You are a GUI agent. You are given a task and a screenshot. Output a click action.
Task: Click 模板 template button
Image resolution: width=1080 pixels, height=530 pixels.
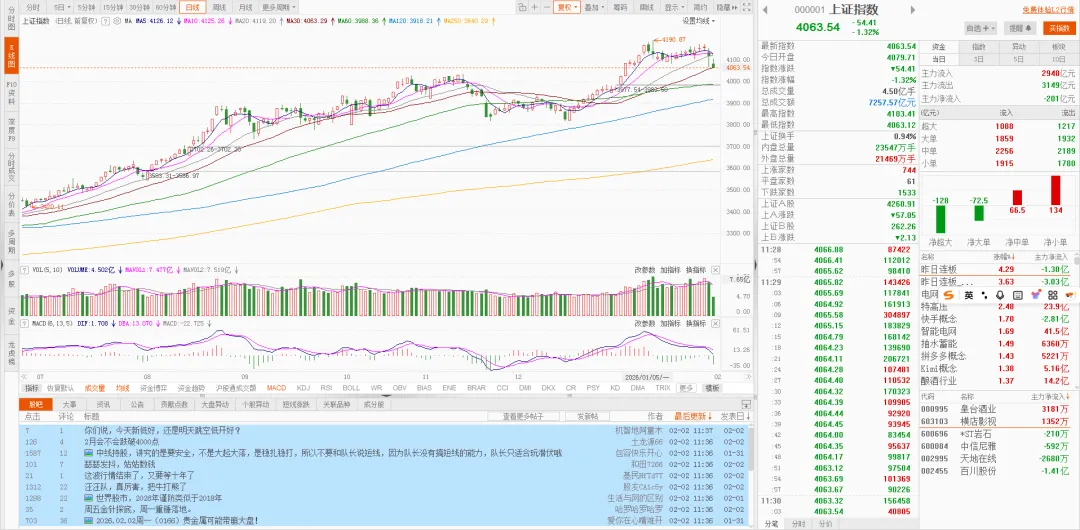coord(710,388)
